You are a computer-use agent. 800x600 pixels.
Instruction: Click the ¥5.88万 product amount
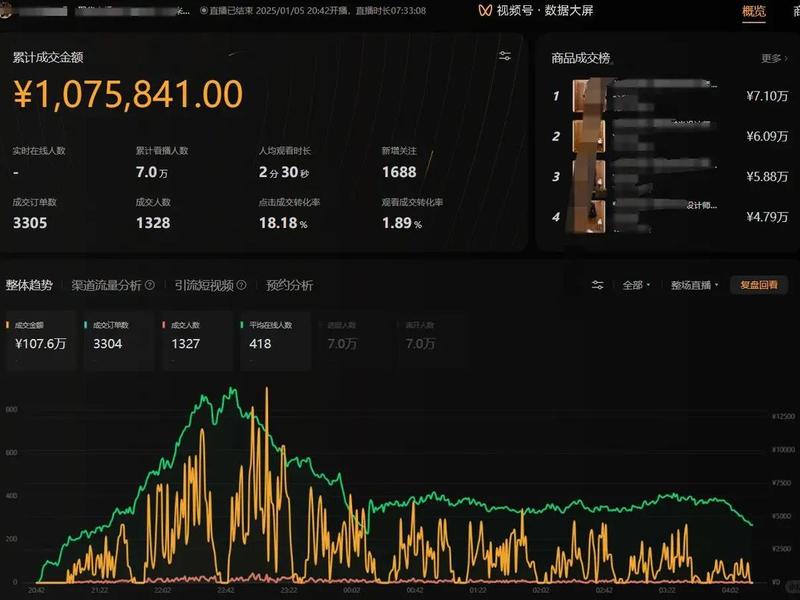click(x=767, y=177)
